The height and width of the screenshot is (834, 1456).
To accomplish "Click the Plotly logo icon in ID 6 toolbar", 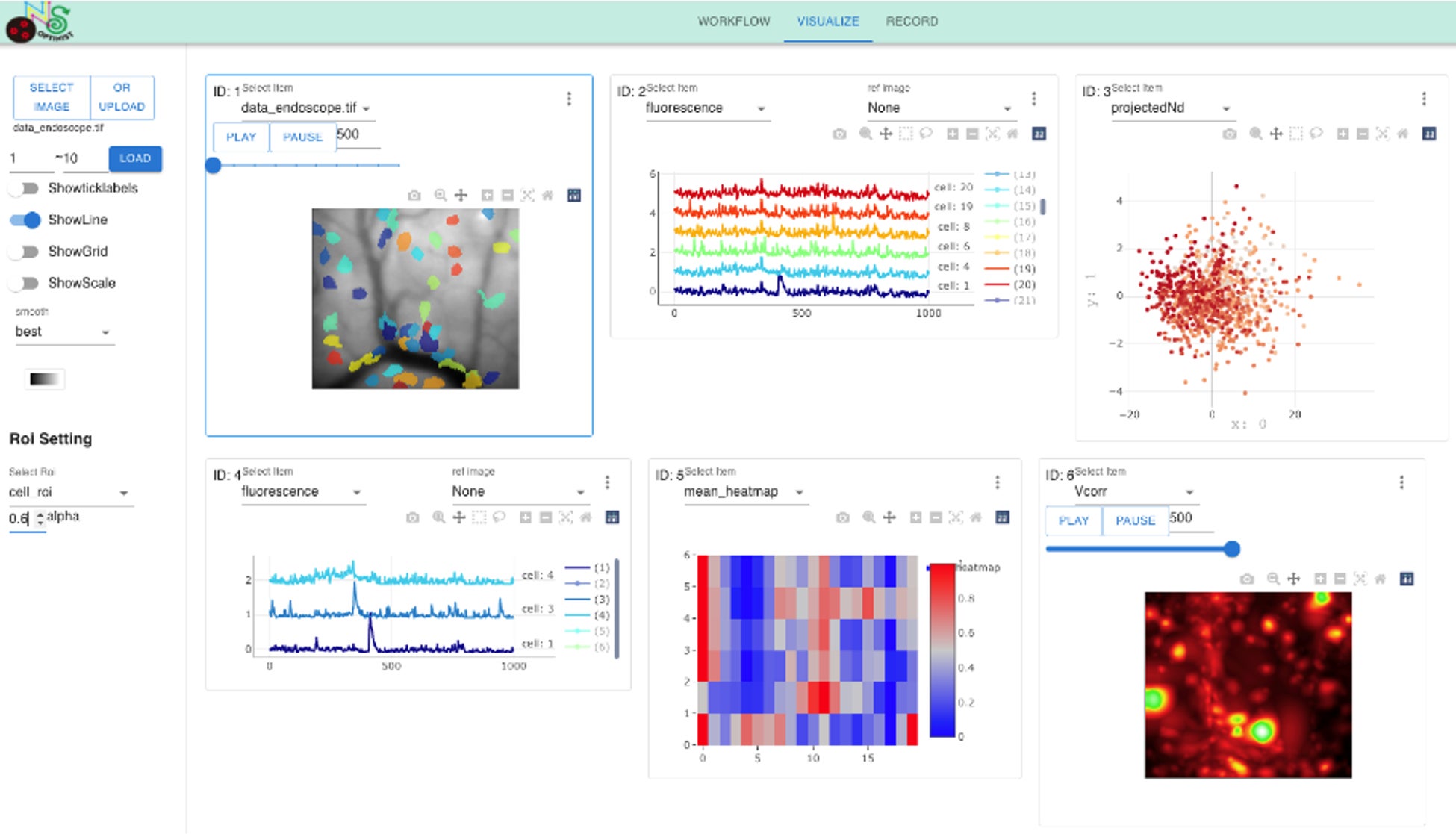I will 1407,579.
